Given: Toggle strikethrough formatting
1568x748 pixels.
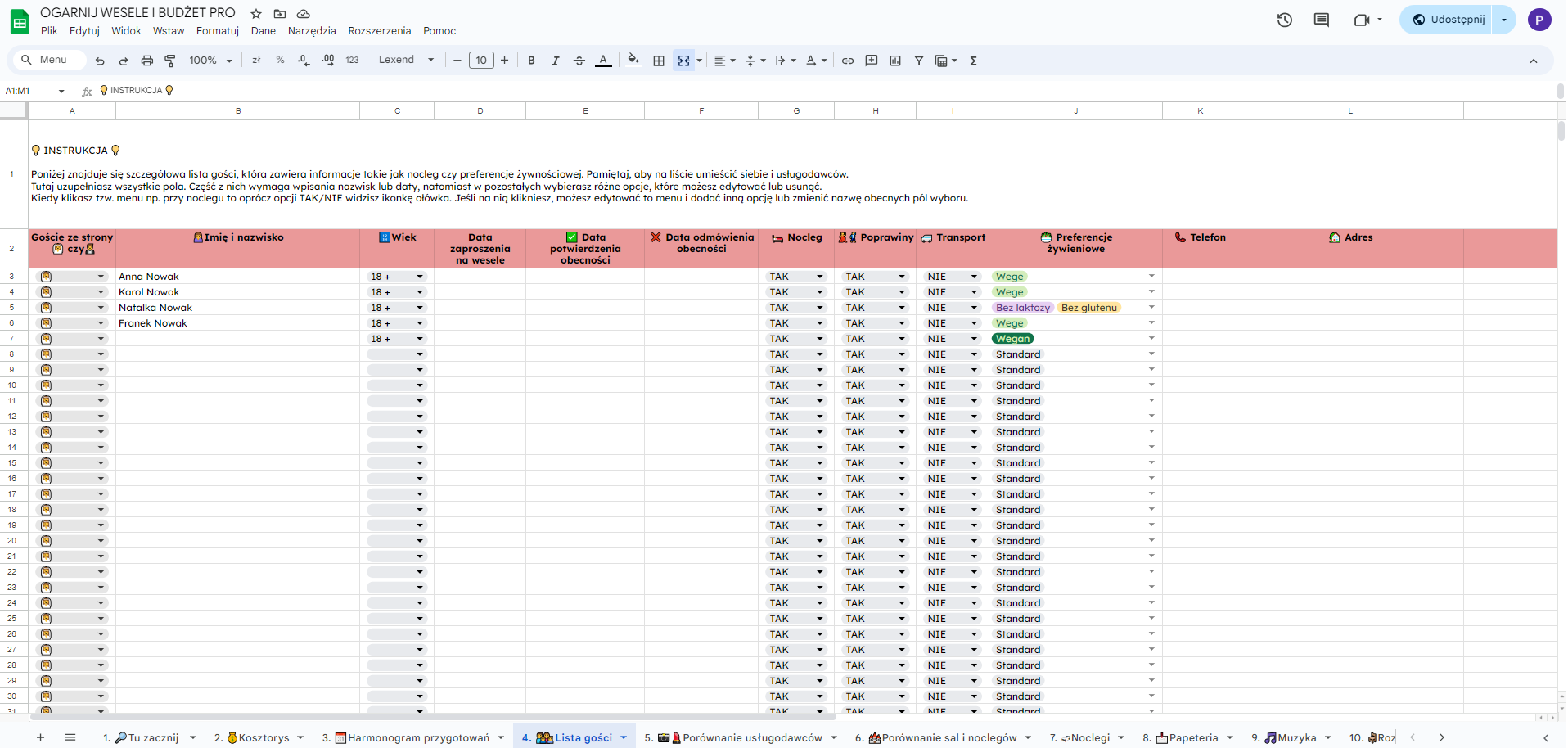Looking at the screenshot, I should (x=579, y=61).
